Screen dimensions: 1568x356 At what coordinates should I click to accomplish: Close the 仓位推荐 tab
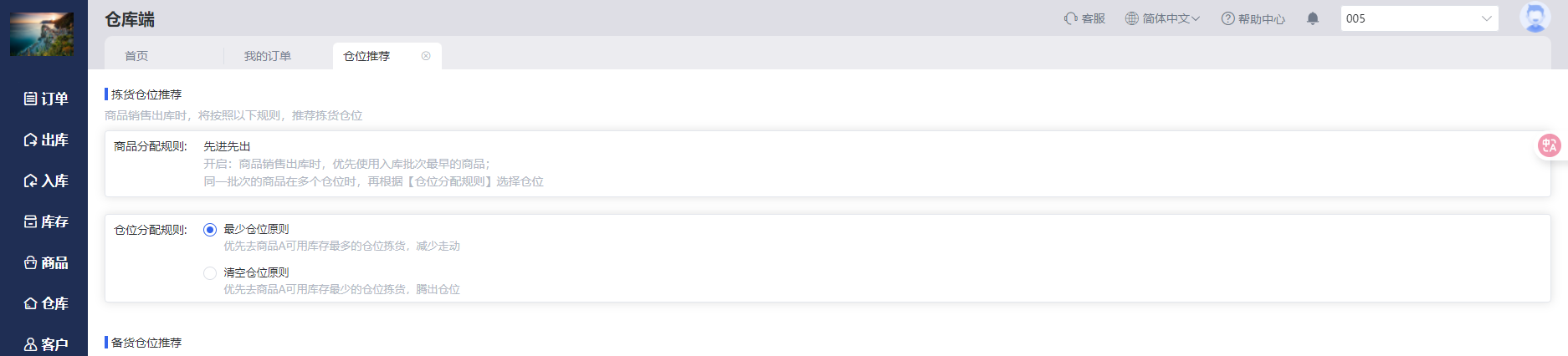click(x=426, y=56)
